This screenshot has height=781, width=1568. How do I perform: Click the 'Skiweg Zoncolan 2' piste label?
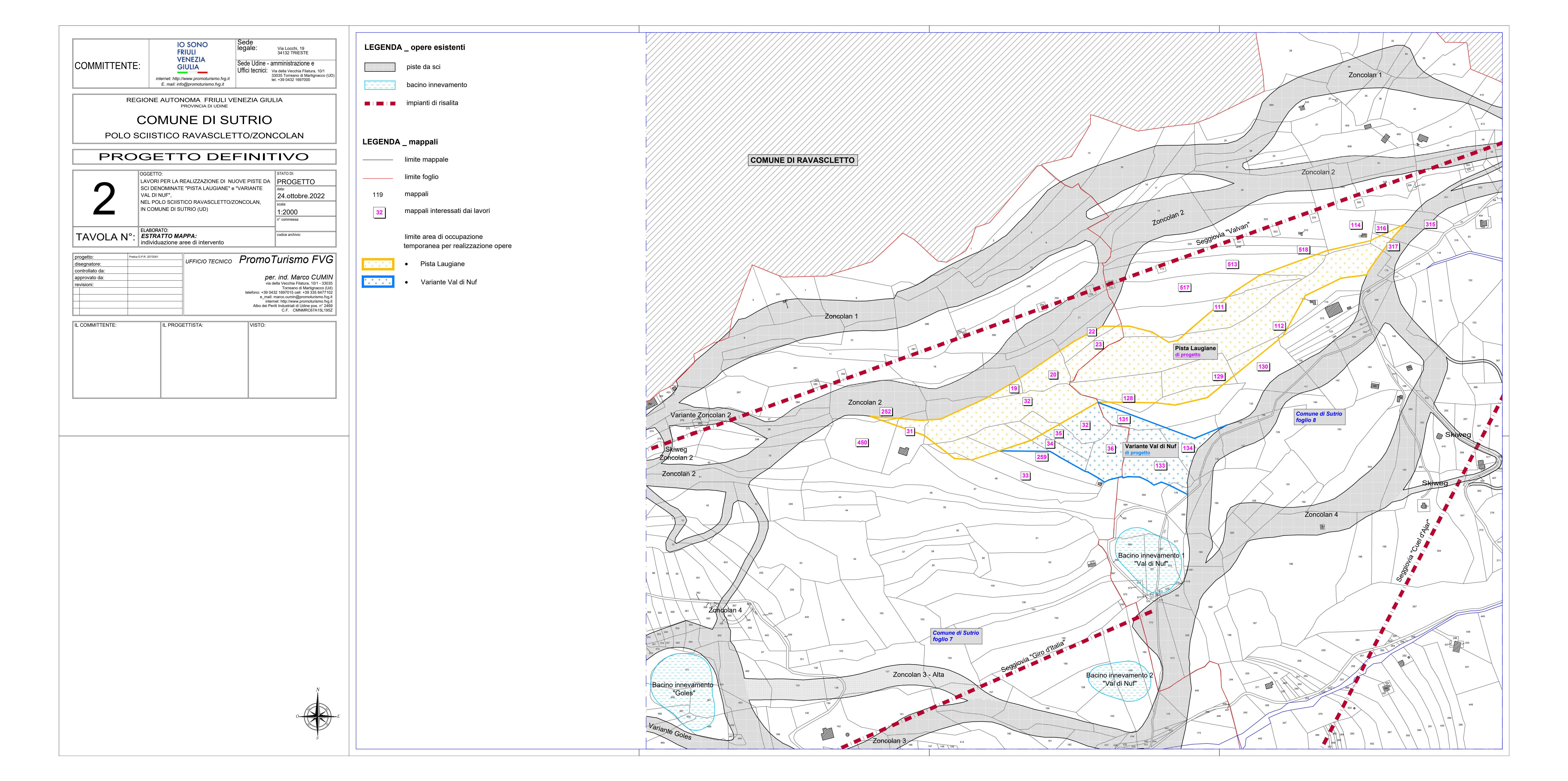tap(676, 454)
